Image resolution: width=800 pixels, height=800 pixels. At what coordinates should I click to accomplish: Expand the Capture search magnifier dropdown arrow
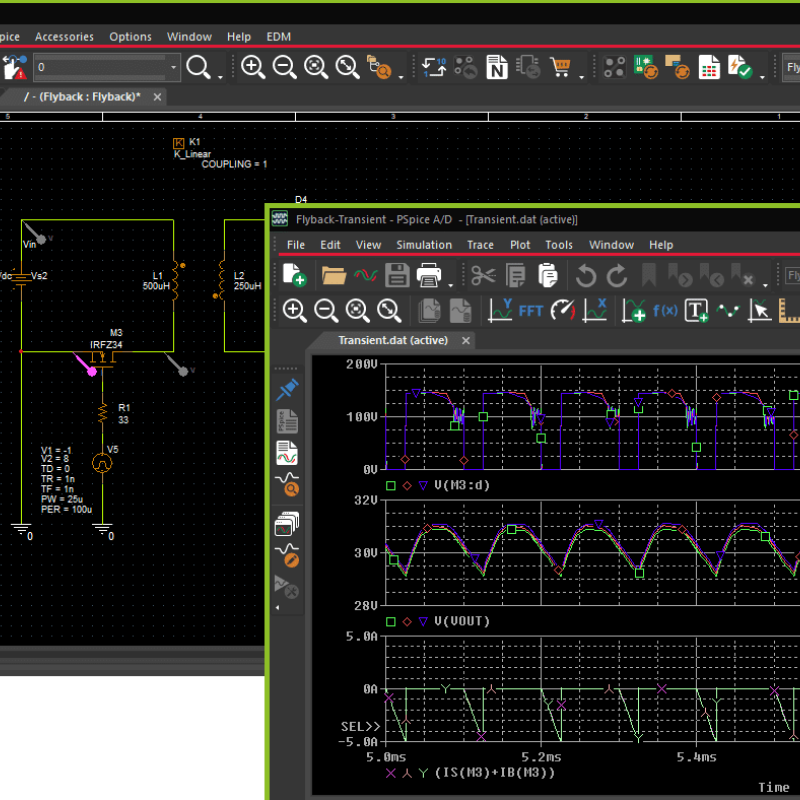[219, 75]
